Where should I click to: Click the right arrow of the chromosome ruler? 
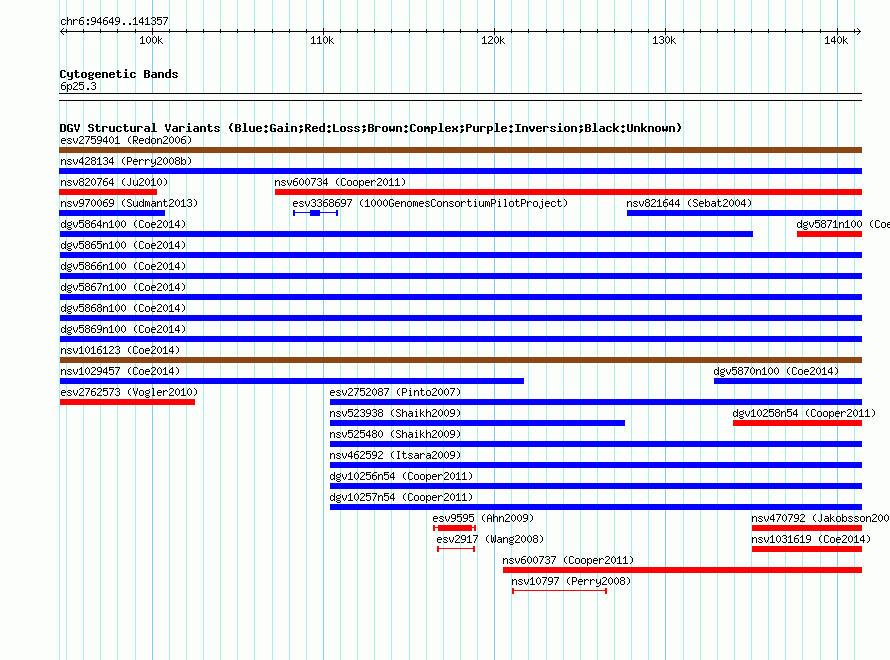(858, 32)
